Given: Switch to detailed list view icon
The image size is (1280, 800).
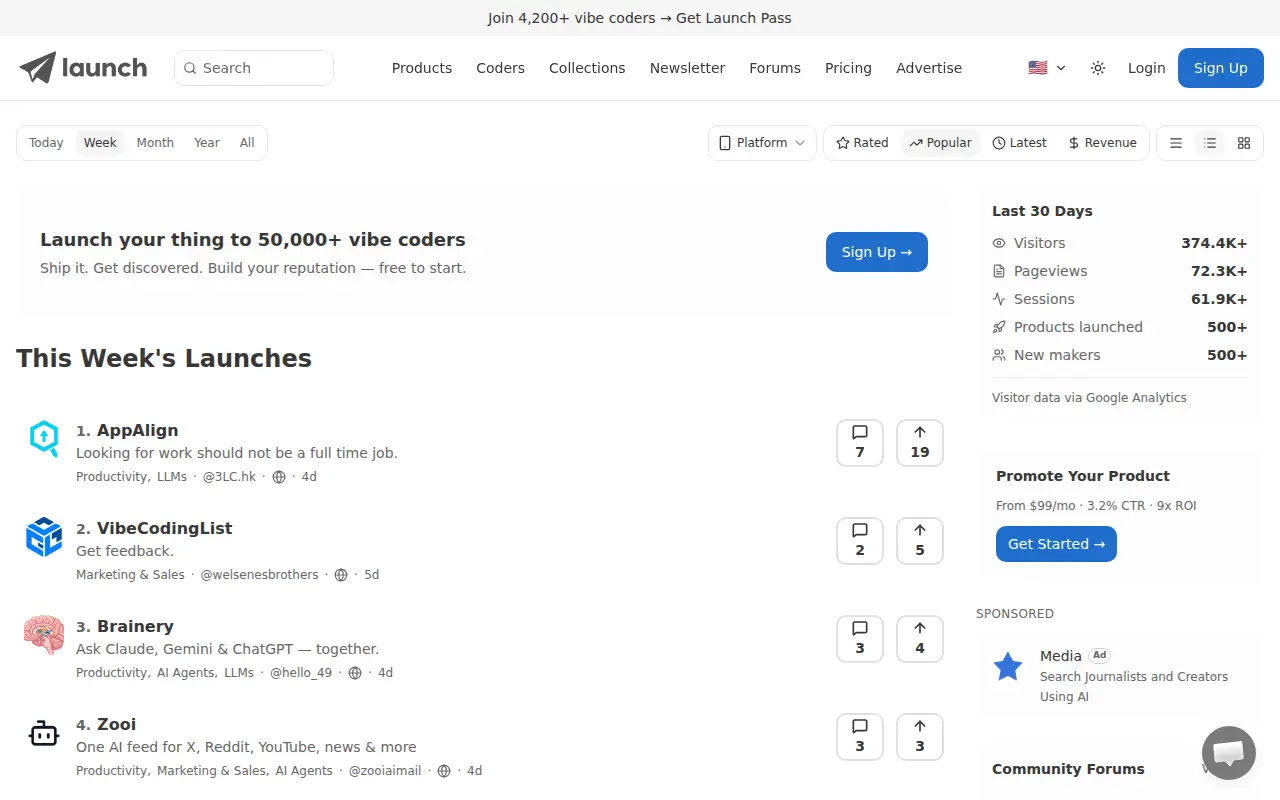Looking at the screenshot, I should click(1210, 143).
